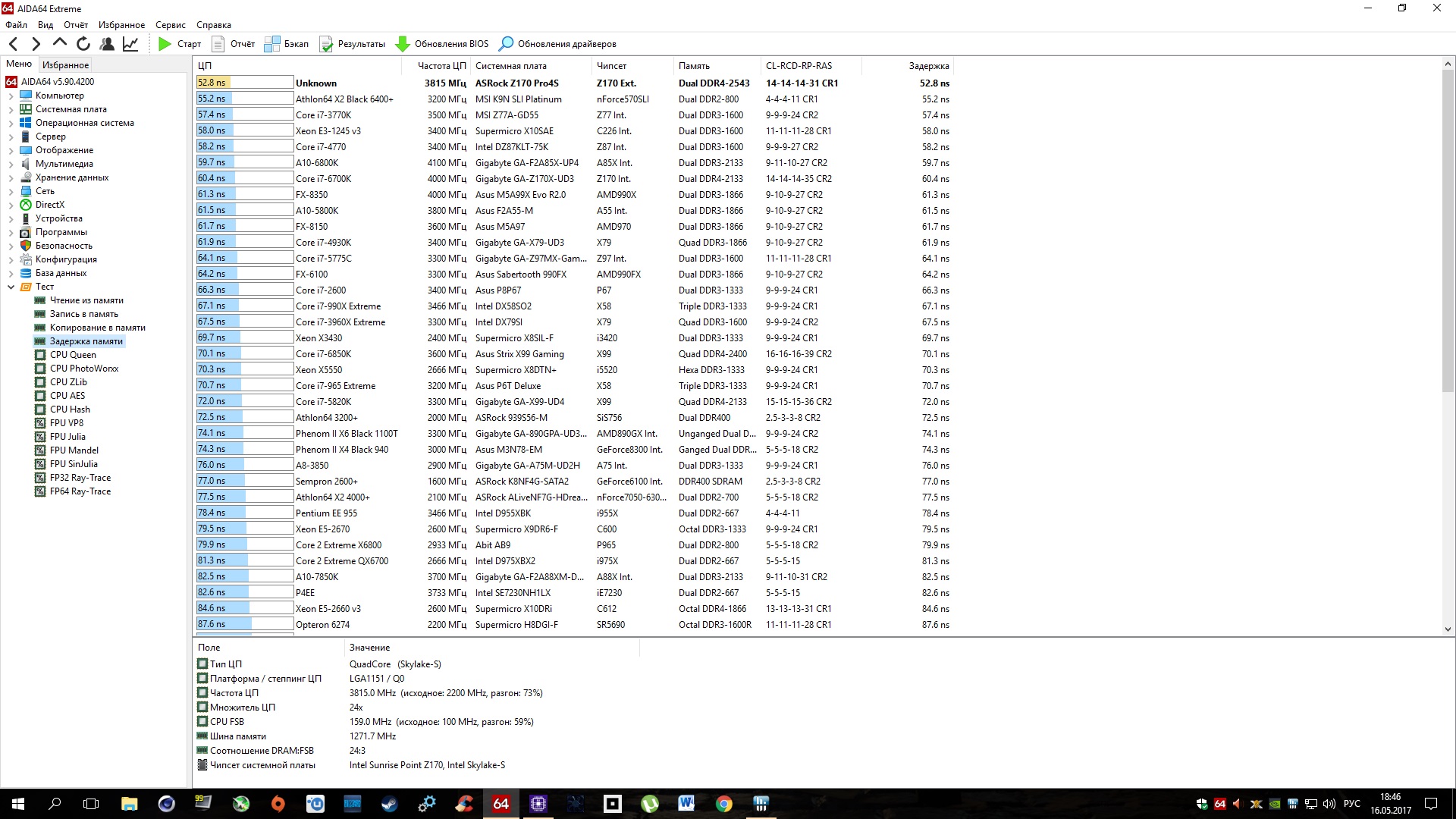Collapse the Тест tree node
Viewport: 1456px width, 819px height.
point(11,287)
